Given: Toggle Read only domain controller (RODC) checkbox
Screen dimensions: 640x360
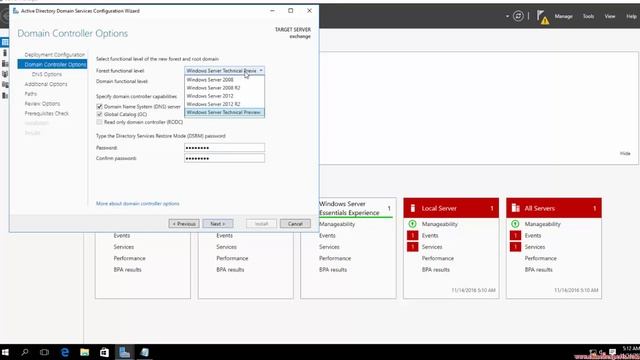Looking at the screenshot, I should pyautogui.click(x=99, y=122).
